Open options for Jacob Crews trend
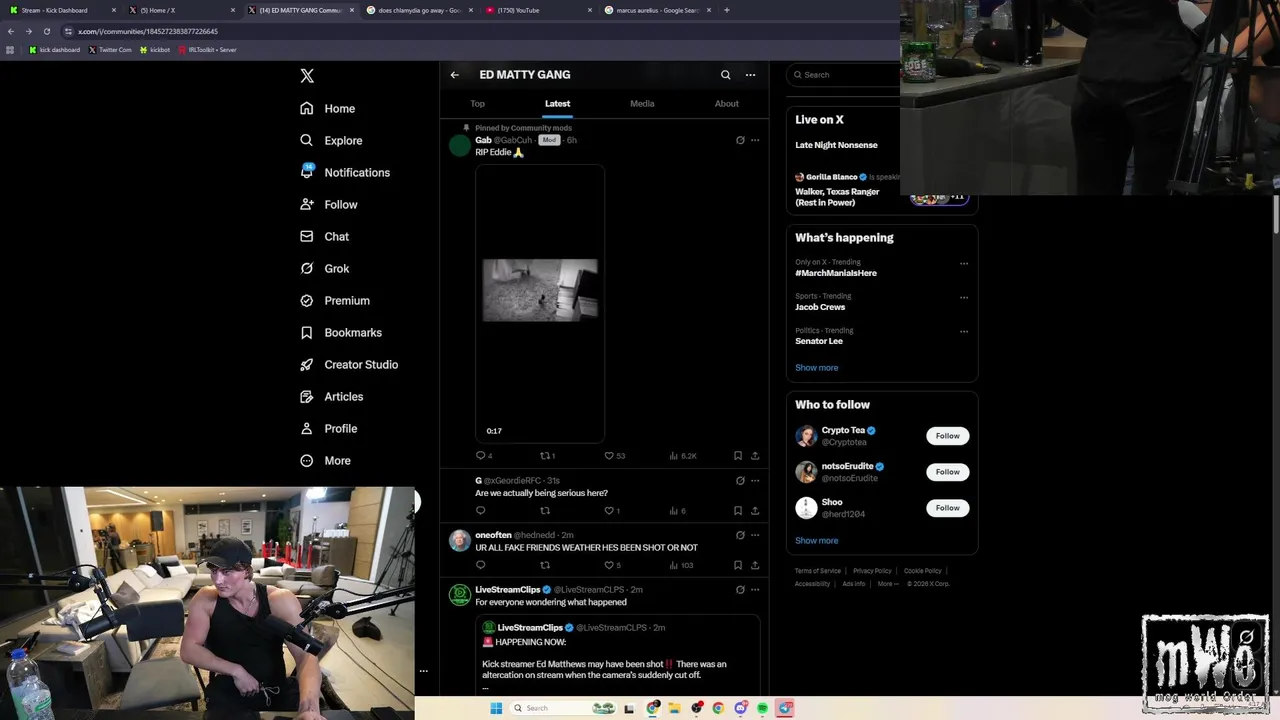This screenshot has height=720, width=1280. (x=964, y=298)
